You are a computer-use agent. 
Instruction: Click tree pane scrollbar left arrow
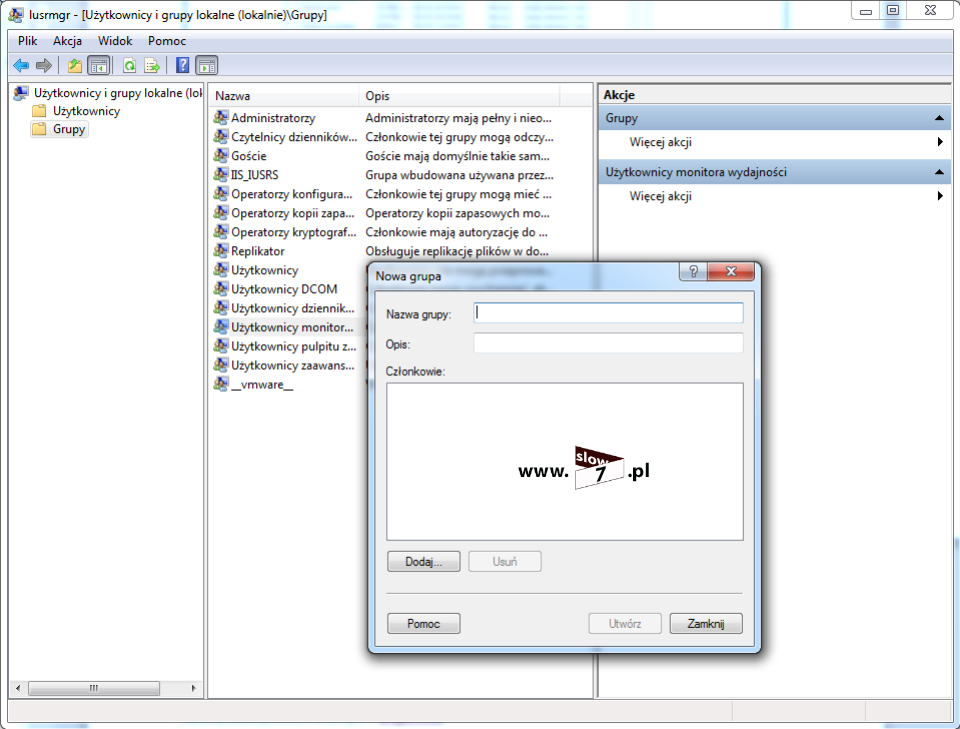pos(18,688)
